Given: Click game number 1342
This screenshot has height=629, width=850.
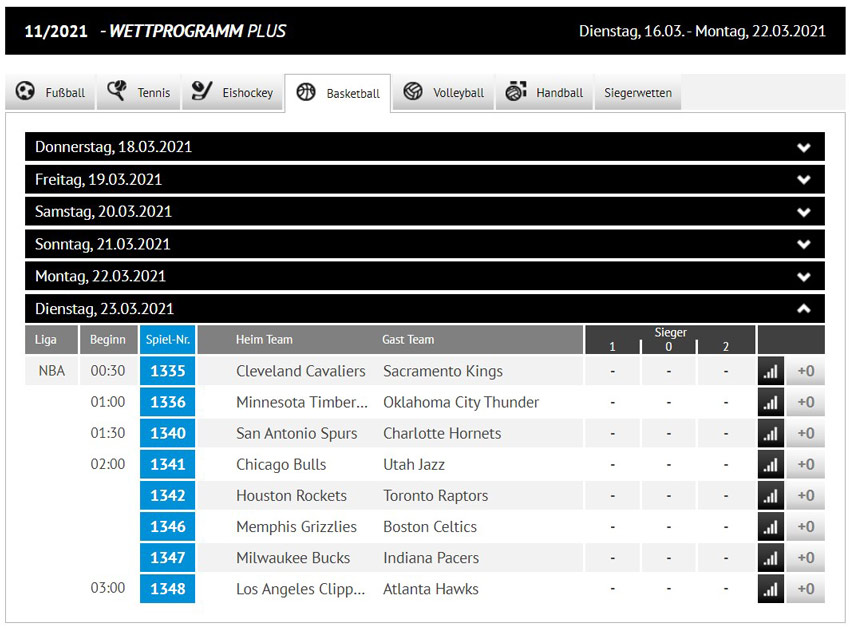Looking at the screenshot, I should (x=168, y=495).
